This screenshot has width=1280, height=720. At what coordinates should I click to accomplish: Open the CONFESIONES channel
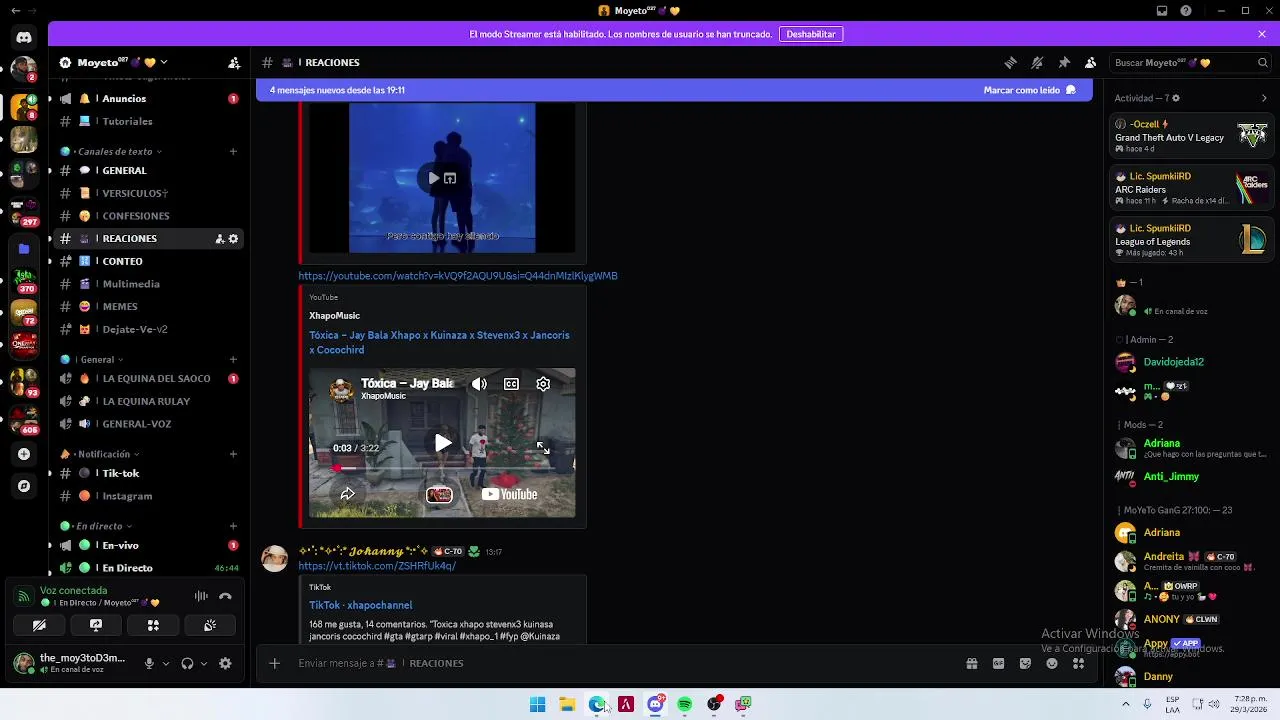click(x=149, y=216)
